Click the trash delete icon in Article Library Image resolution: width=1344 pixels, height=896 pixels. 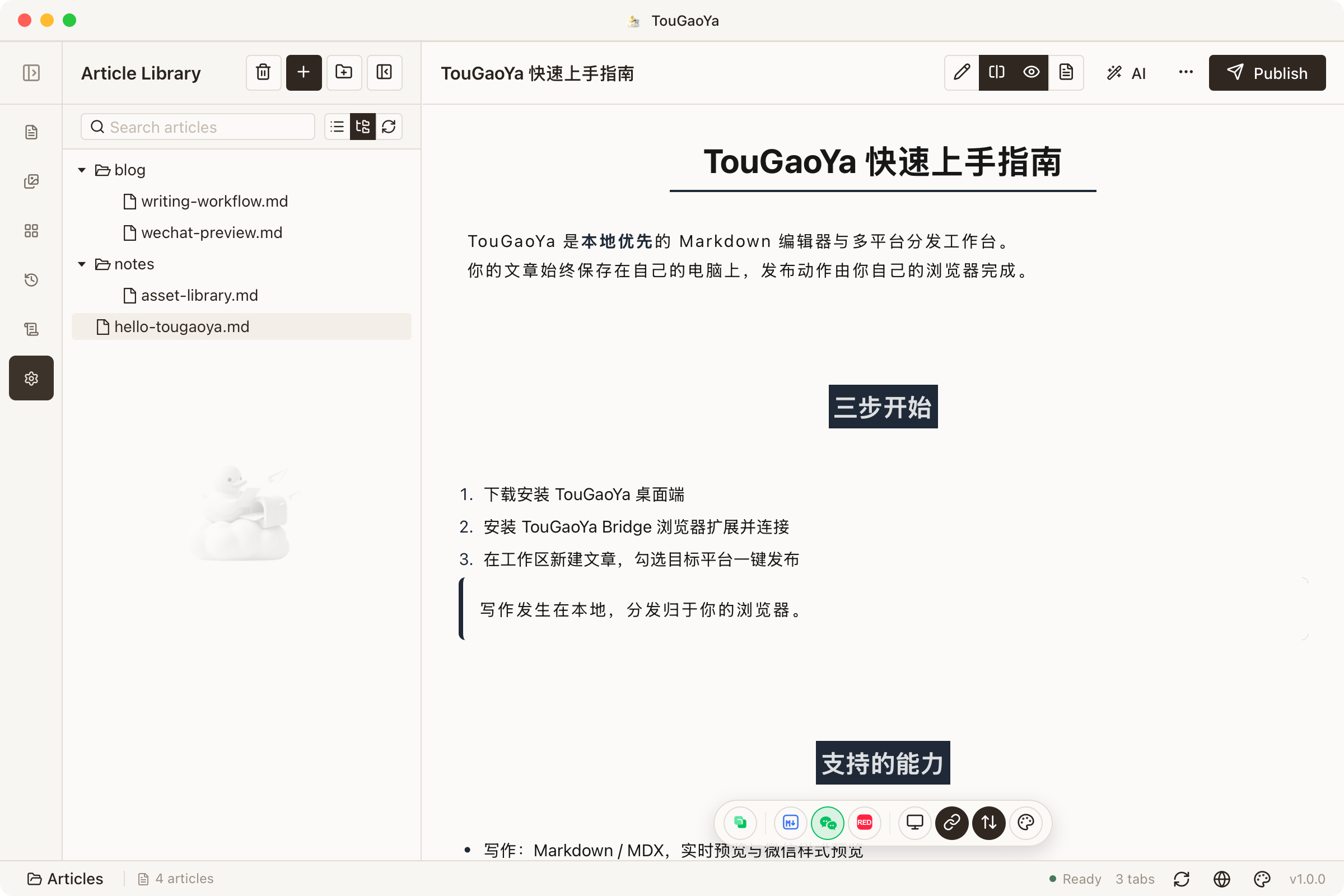(x=263, y=73)
